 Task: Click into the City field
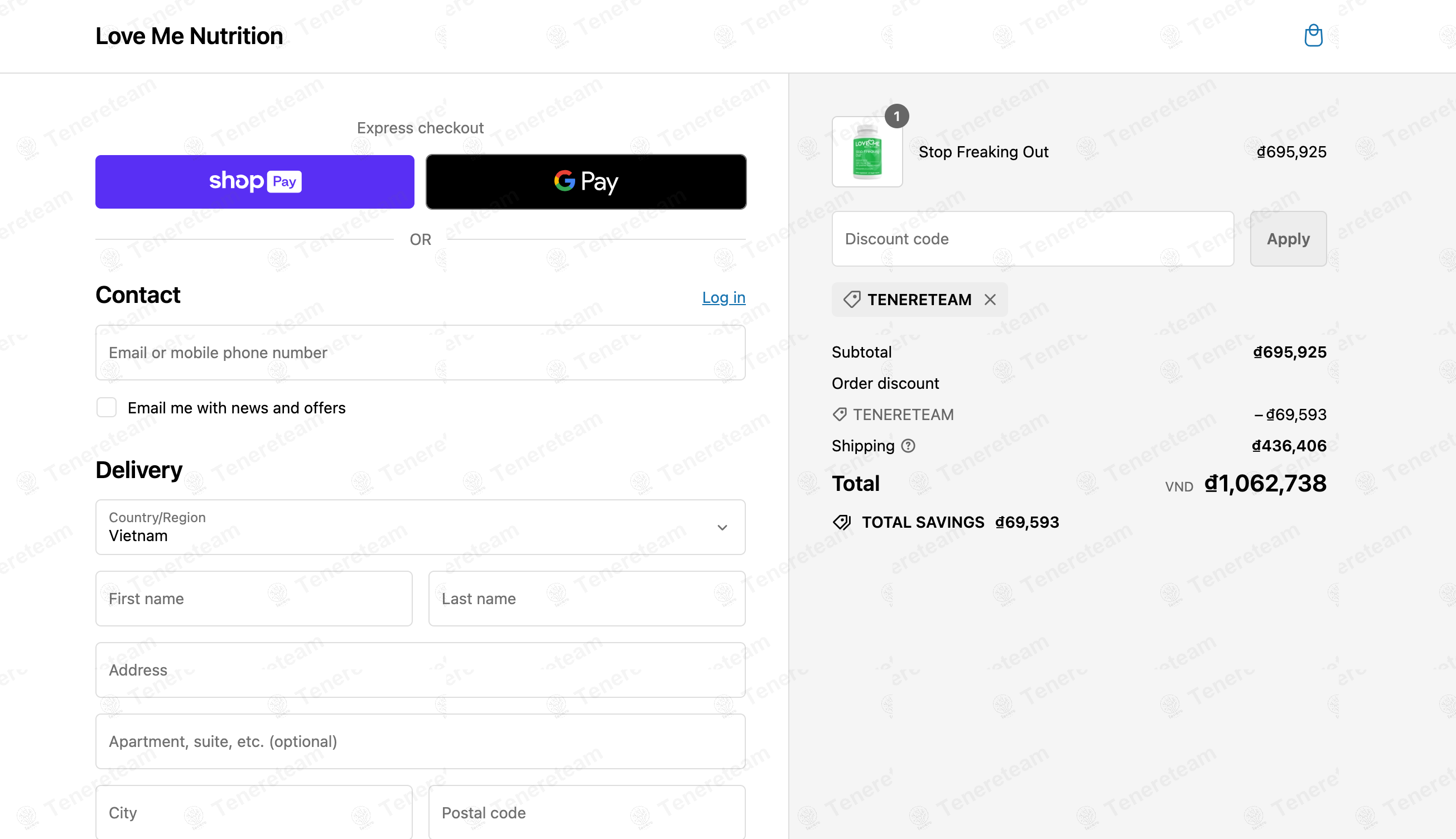pos(253,812)
